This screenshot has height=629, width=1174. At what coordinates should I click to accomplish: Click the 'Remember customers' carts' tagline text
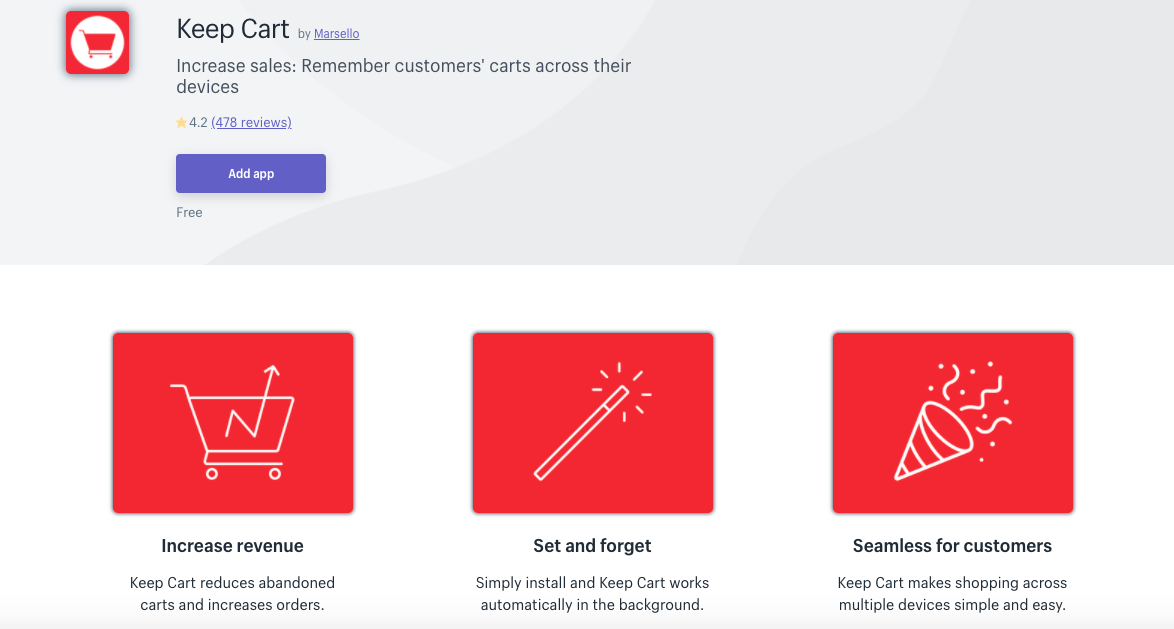tap(404, 76)
